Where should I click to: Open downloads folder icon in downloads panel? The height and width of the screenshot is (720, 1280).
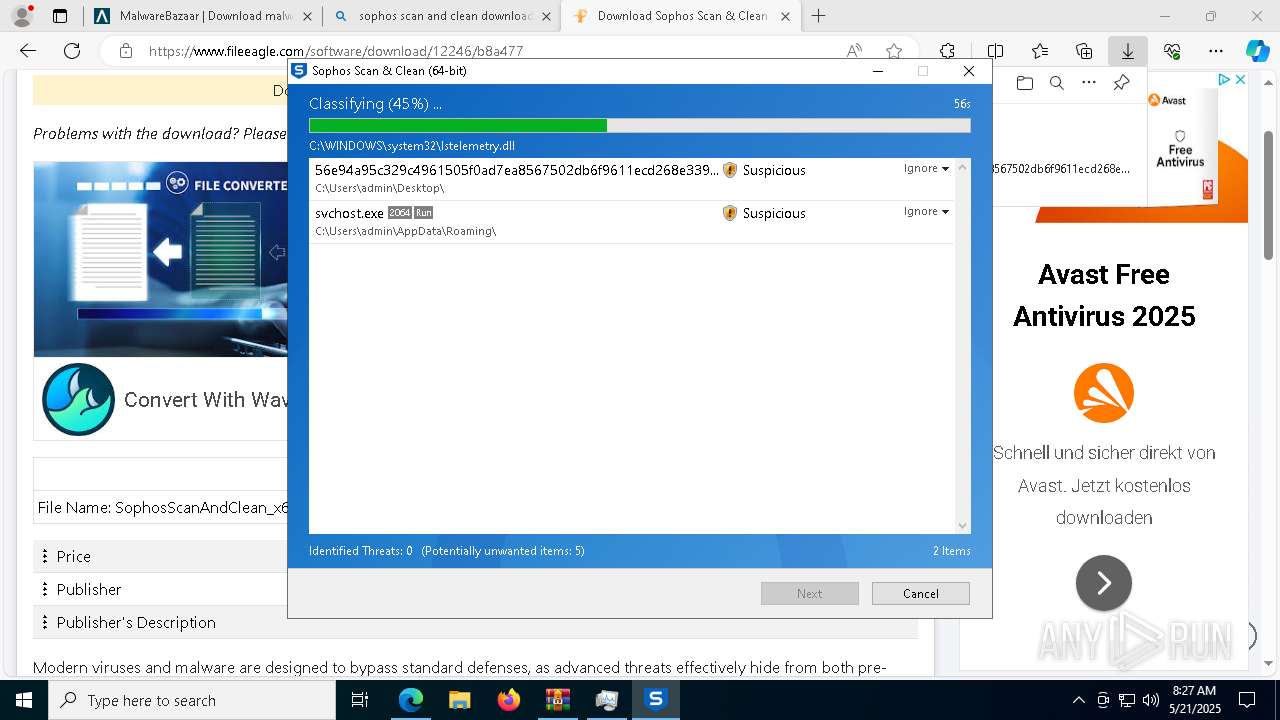coord(1024,83)
